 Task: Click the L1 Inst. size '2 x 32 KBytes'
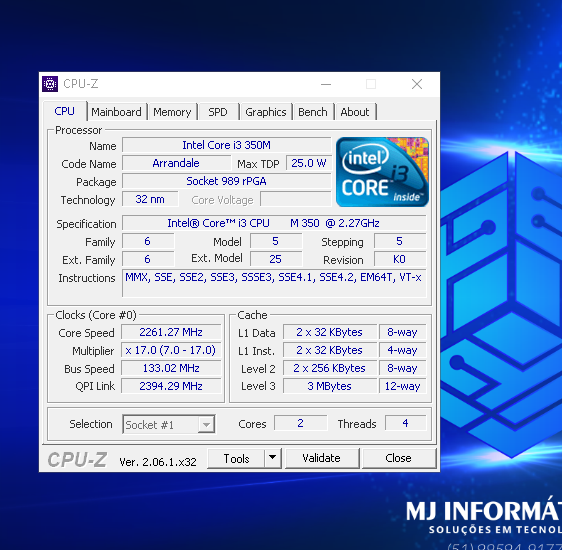(329, 350)
